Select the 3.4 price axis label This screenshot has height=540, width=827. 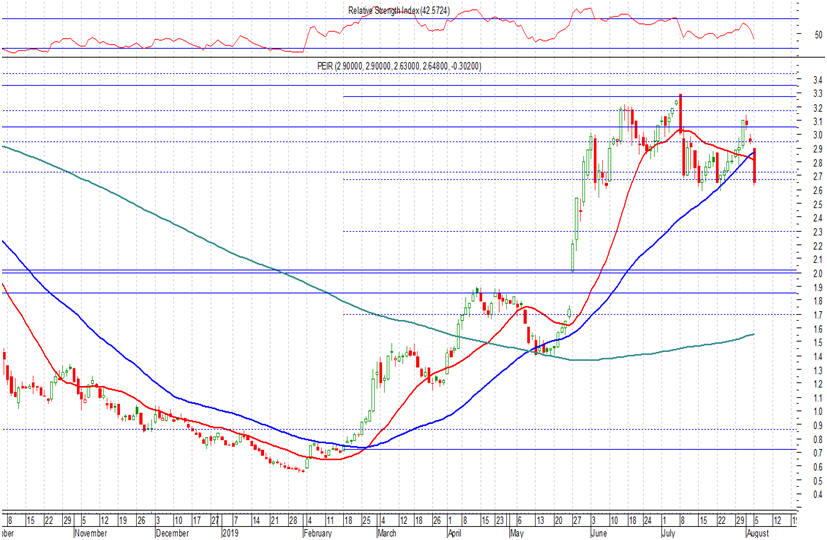tap(818, 80)
